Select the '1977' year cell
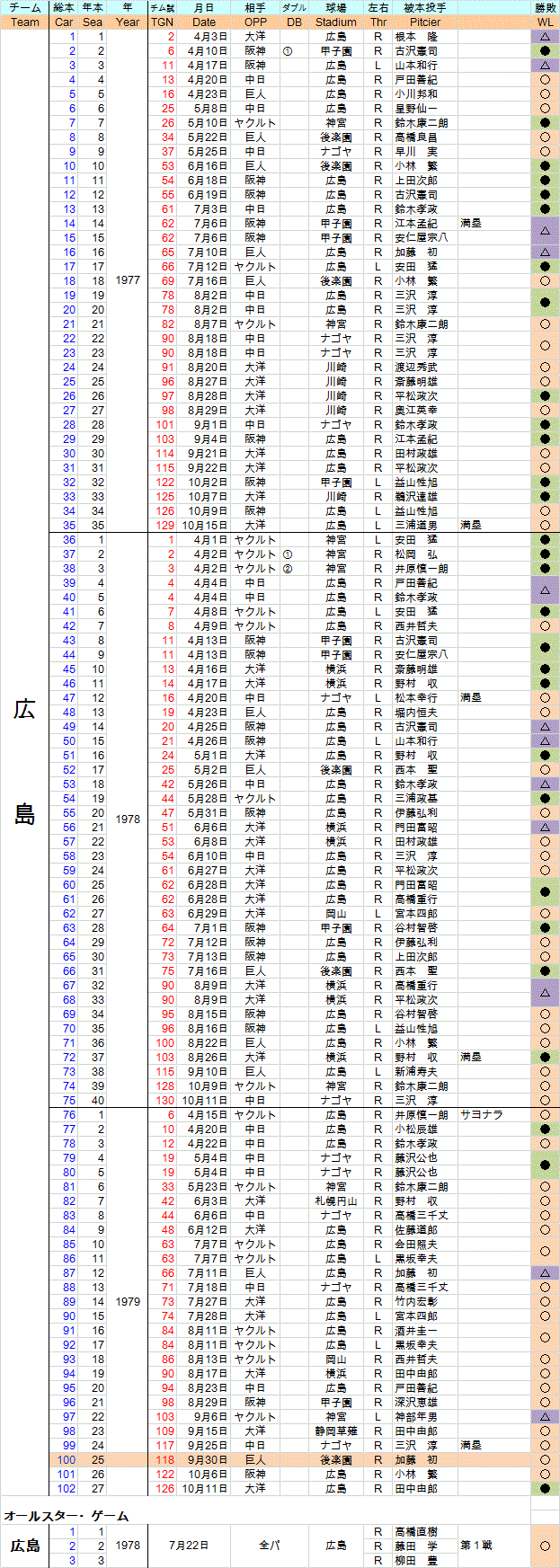This screenshot has width=560, height=1568. 128,281
